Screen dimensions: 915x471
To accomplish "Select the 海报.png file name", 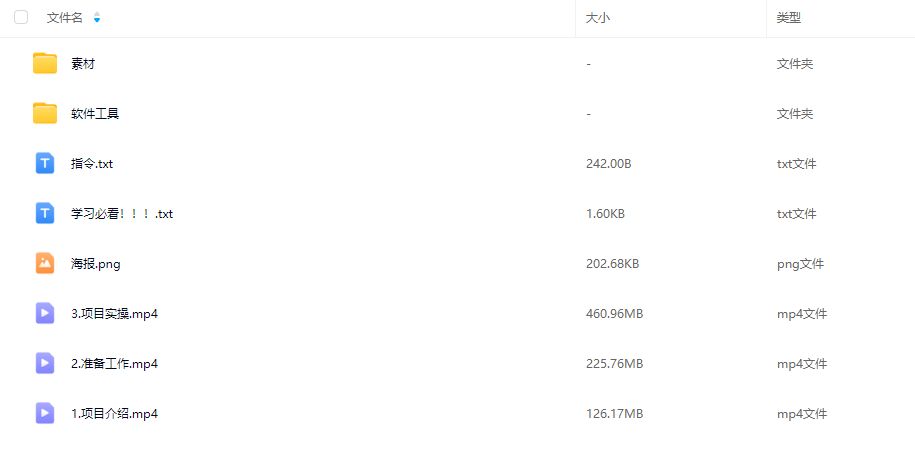I will pos(96,264).
